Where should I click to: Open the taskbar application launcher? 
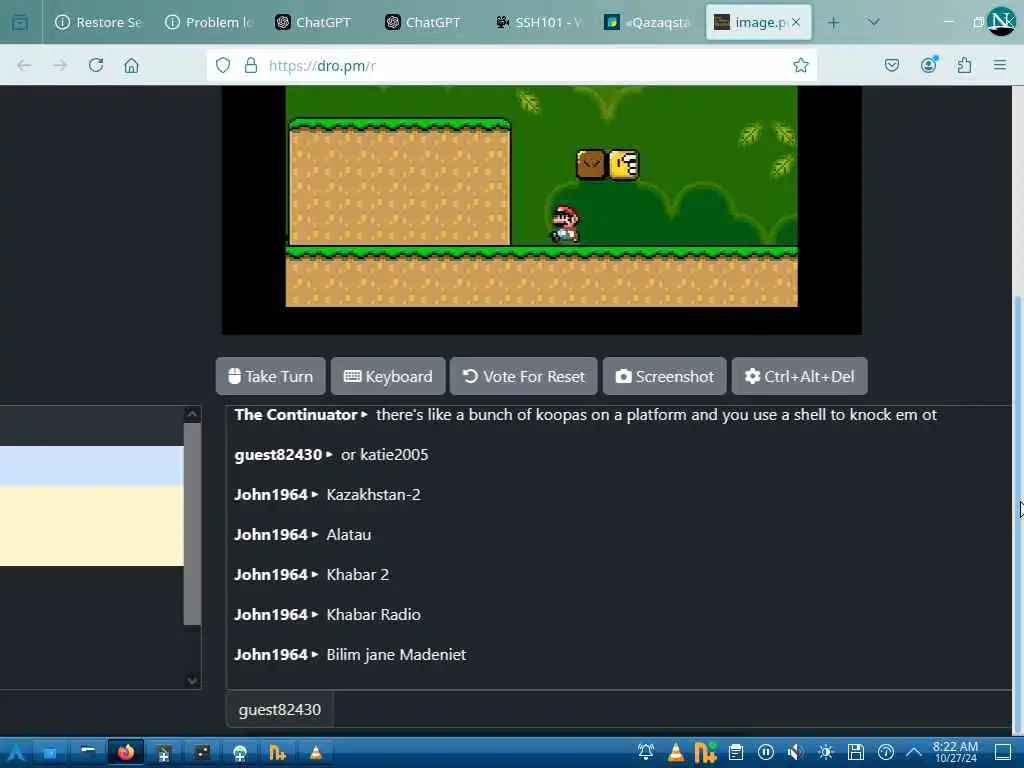[x=14, y=753]
